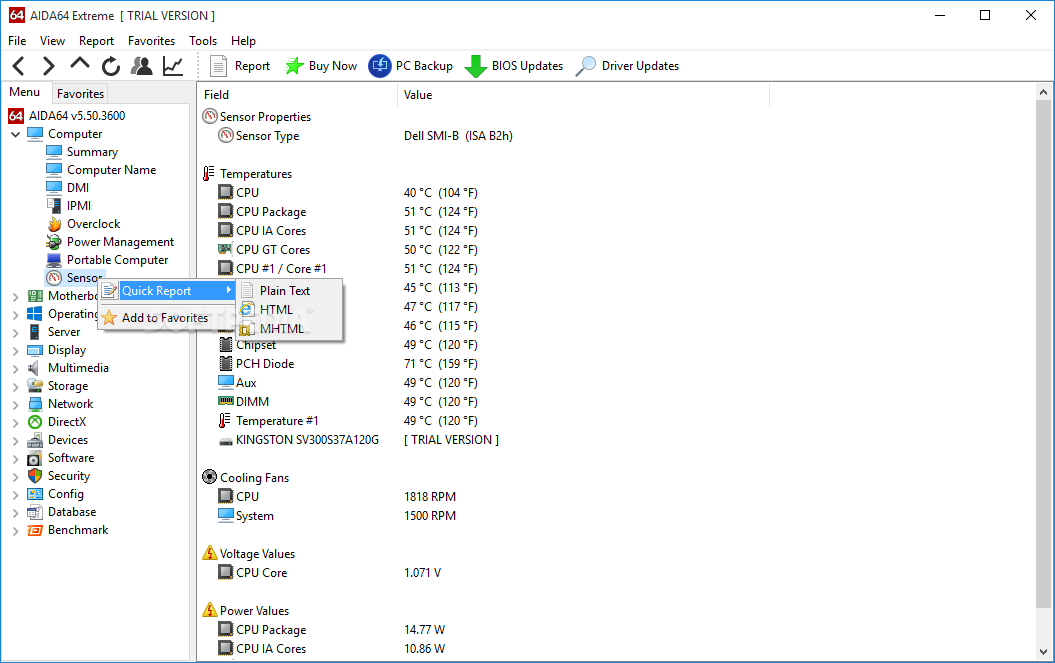Click the Field column header
Viewport: 1055px width, 663px height.
coord(297,95)
